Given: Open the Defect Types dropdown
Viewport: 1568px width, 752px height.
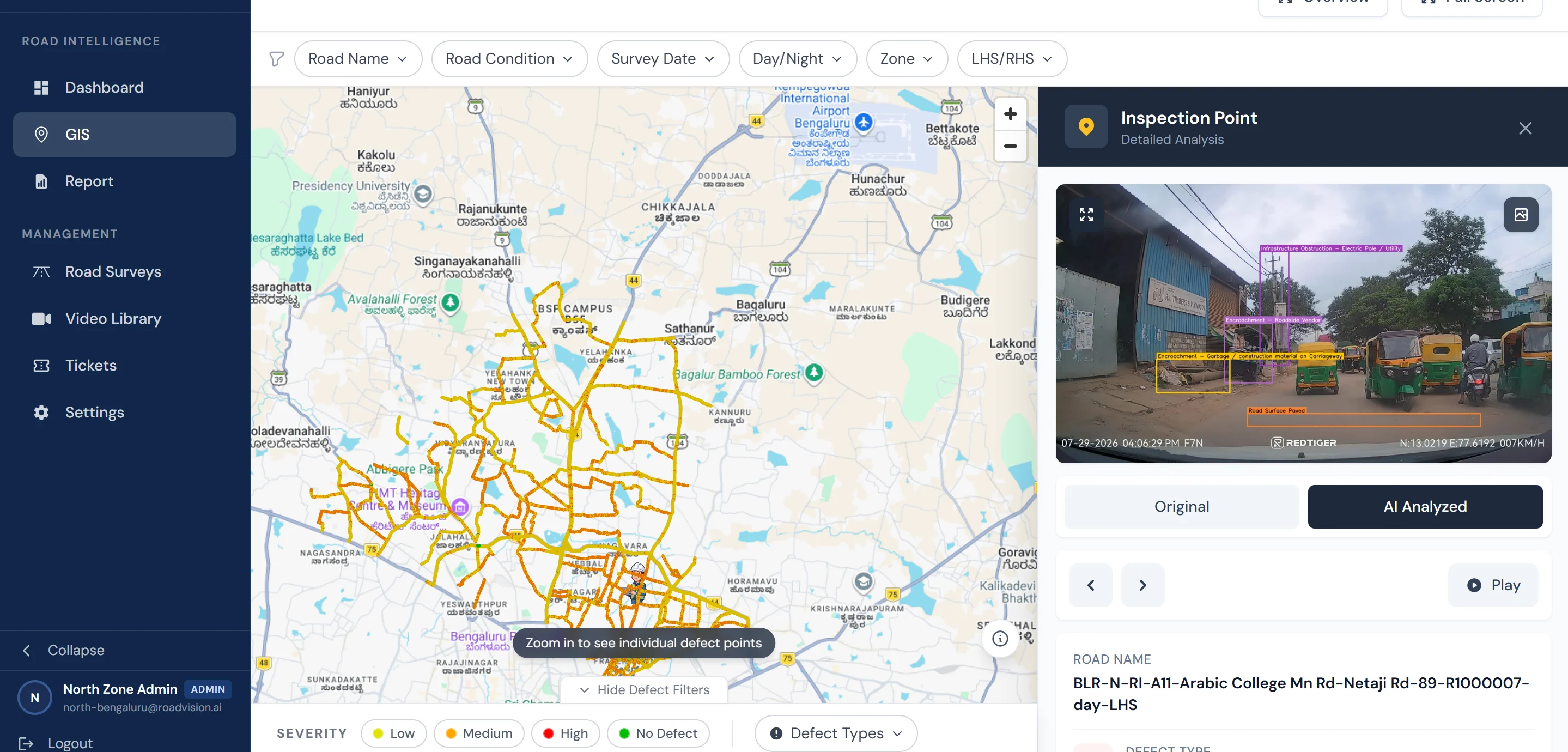Looking at the screenshot, I should pos(836,733).
